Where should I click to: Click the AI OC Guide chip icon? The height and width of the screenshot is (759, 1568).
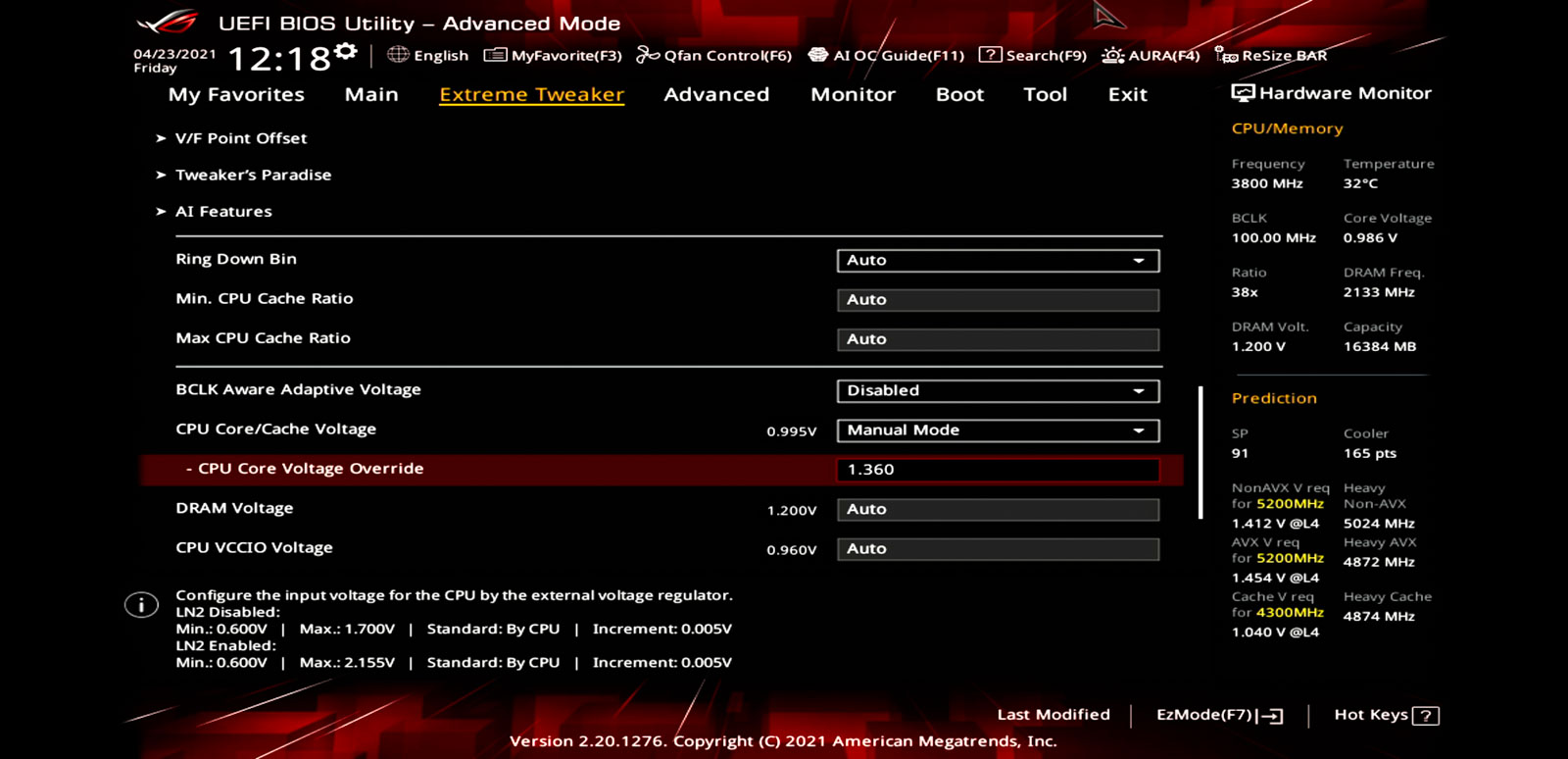tap(817, 55)
